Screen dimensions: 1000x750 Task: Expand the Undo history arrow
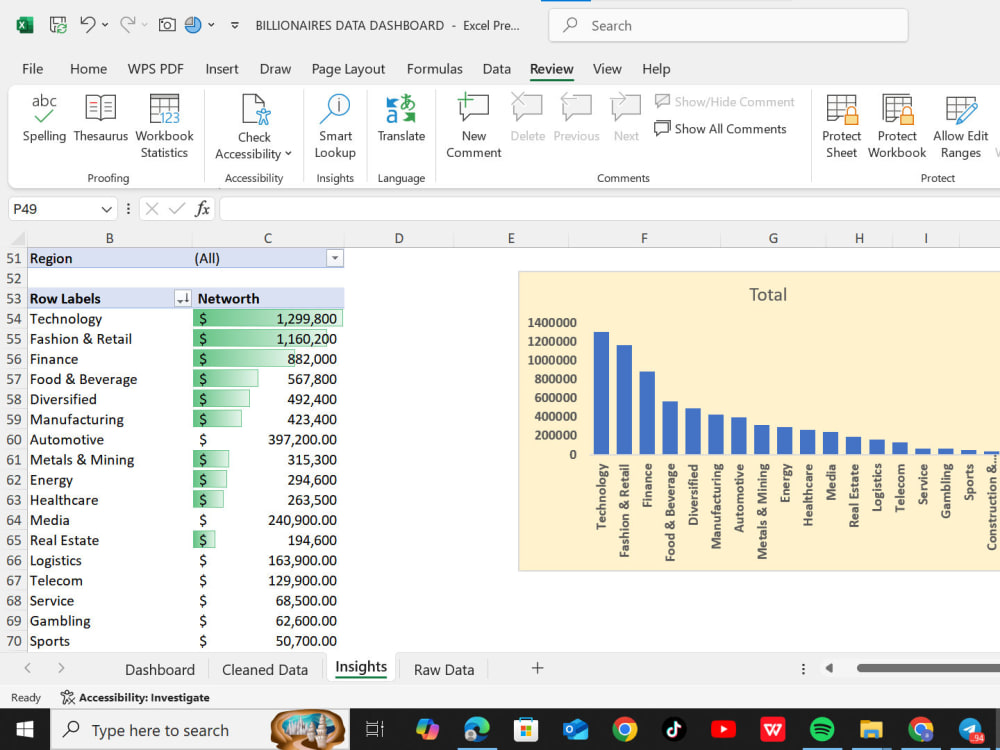(105, 26)
